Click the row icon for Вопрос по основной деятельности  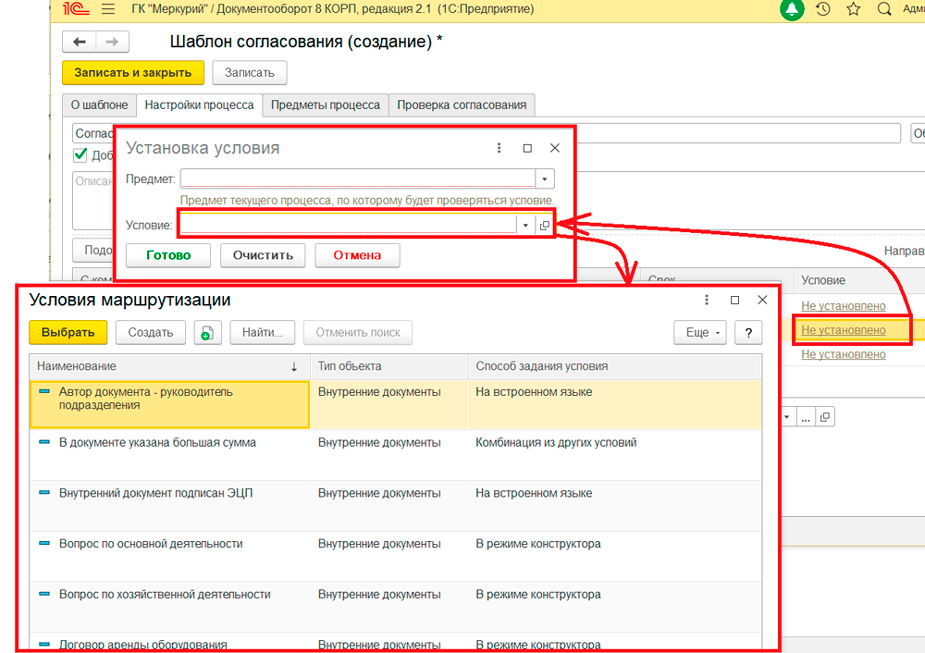44,543
